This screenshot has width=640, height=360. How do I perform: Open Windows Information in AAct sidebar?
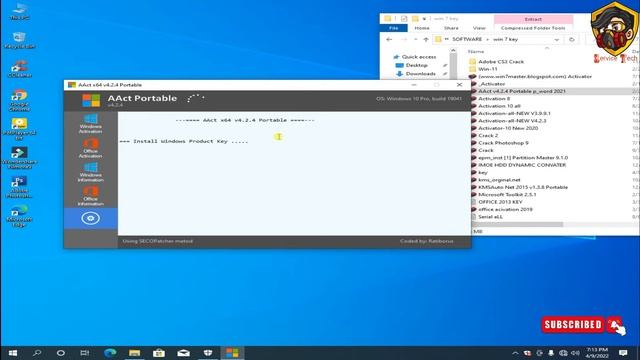click(90, 172)
